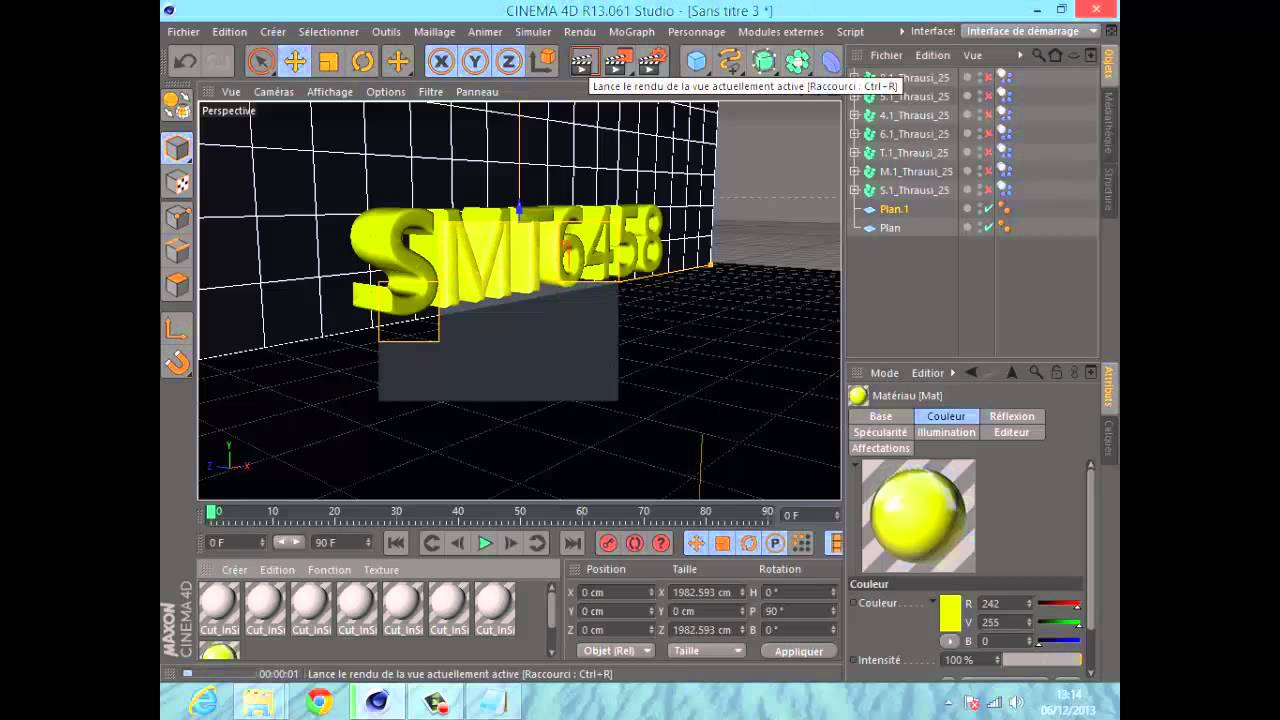This screenshot has height=720, width=1280.
Task: Click the axis L-shaped tool icon
Action: pyautogui.click(x=177, y=328)
